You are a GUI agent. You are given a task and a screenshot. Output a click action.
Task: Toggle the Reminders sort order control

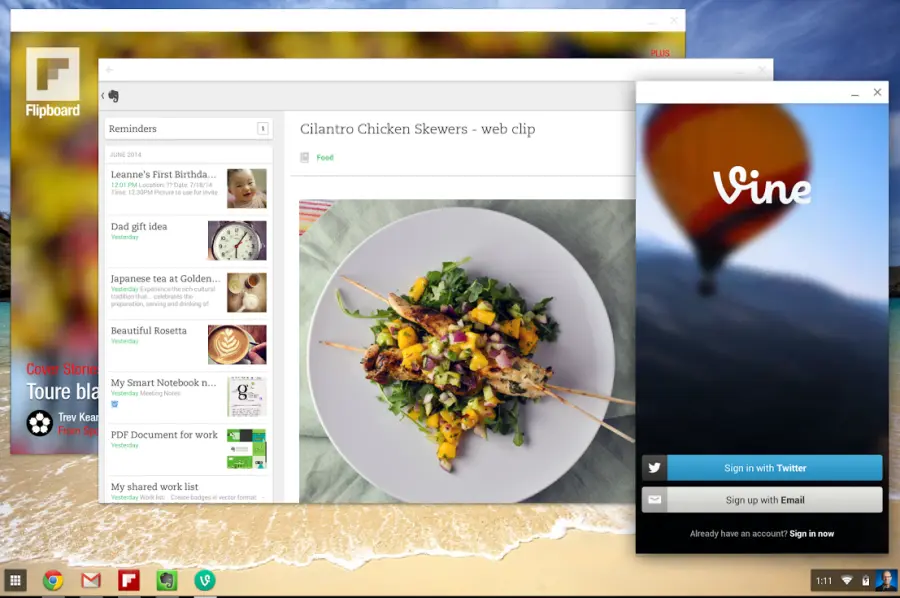point(262,129)
